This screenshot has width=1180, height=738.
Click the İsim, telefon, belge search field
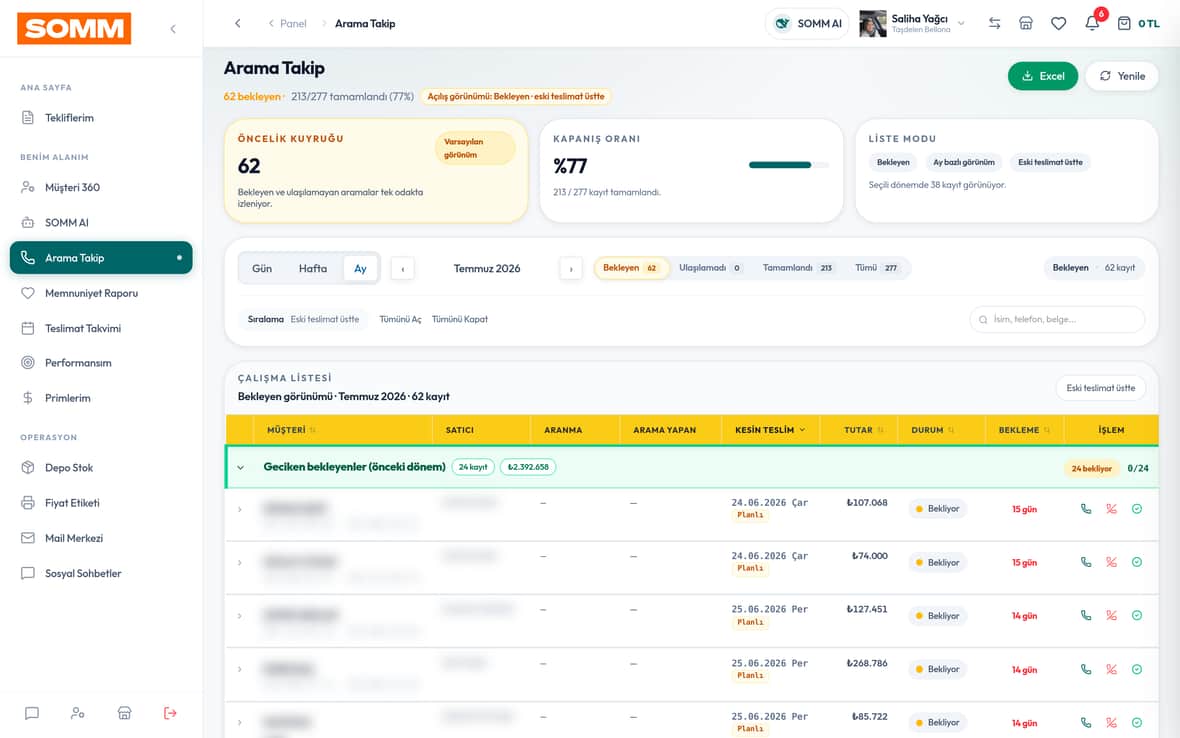(1057, 320)
